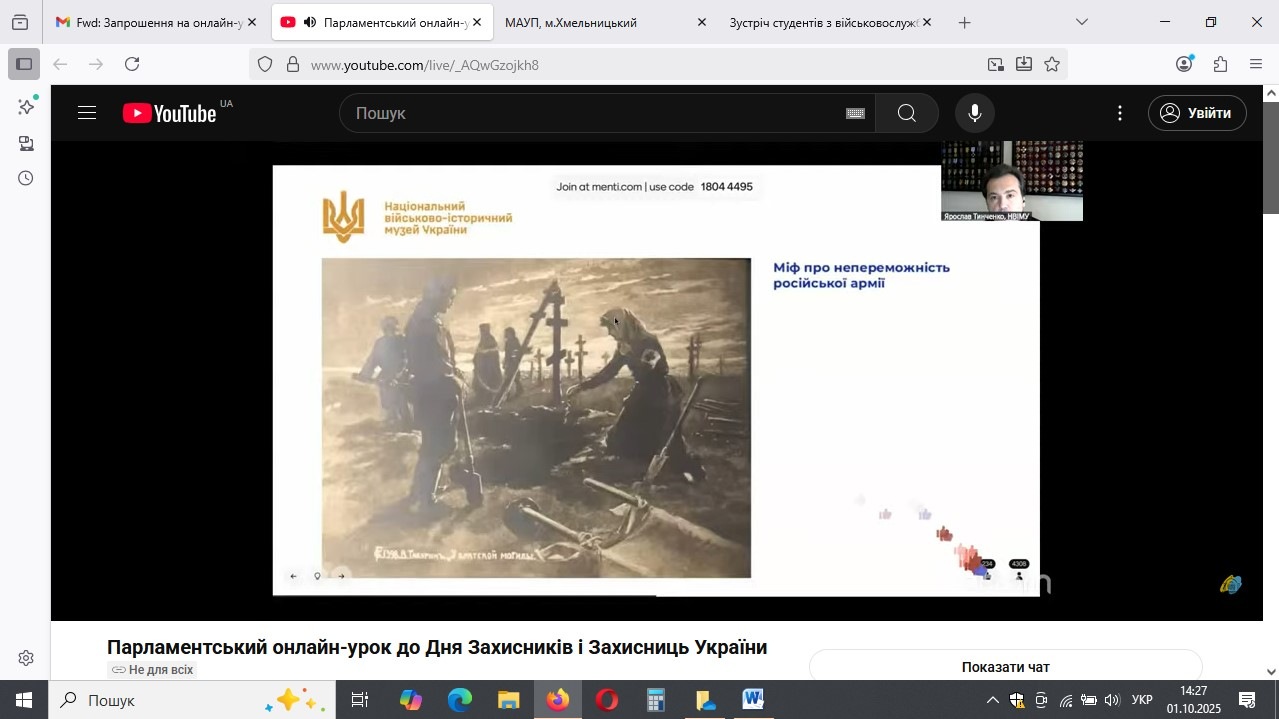The image size is (1279, 719).
Task: Install the site as an app
Action: coord(1024,64)
